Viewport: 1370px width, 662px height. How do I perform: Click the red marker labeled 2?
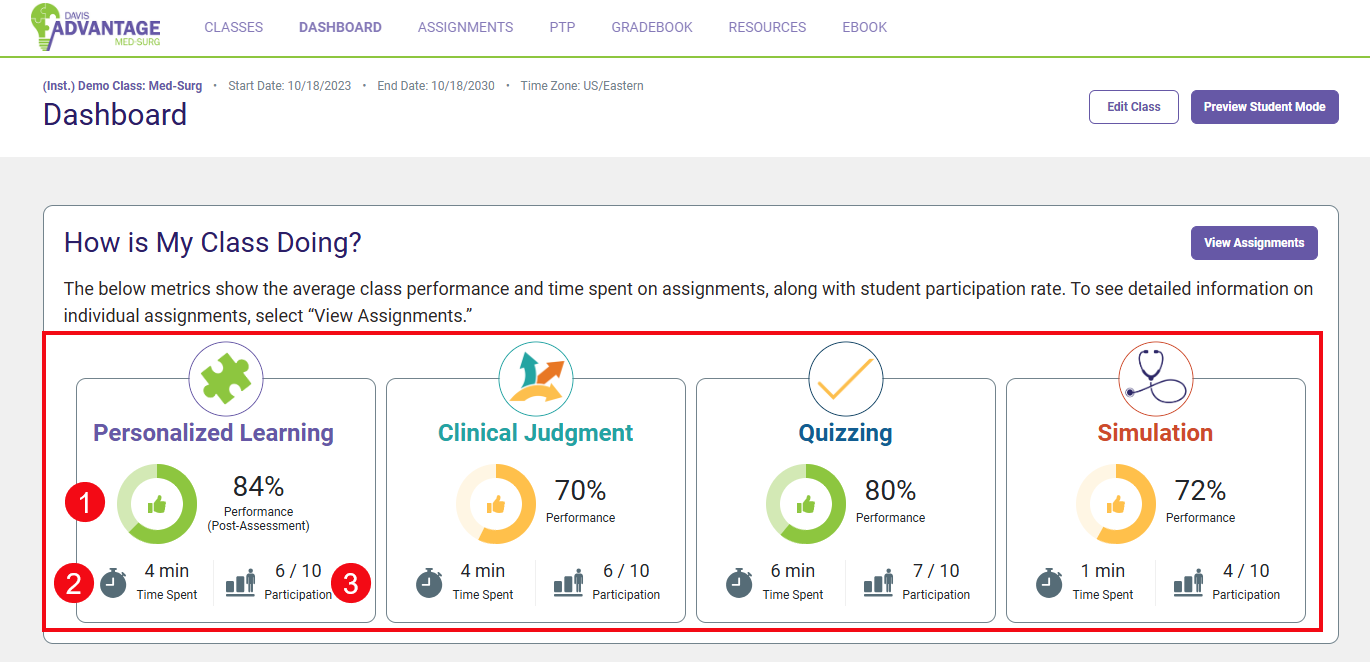click(x=73, y=583)
